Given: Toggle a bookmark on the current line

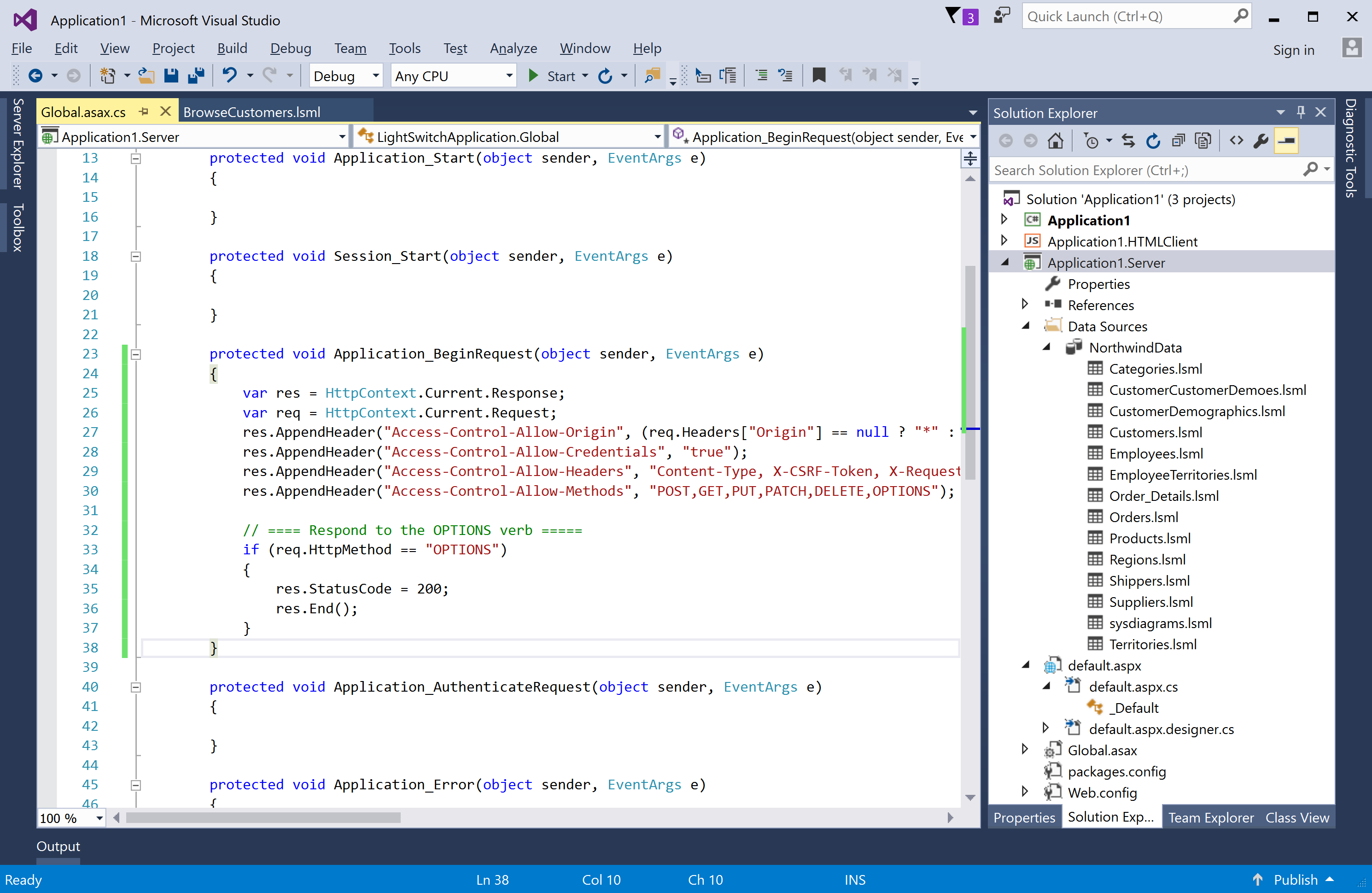Looking at the screenshot, I should point(818,75).
